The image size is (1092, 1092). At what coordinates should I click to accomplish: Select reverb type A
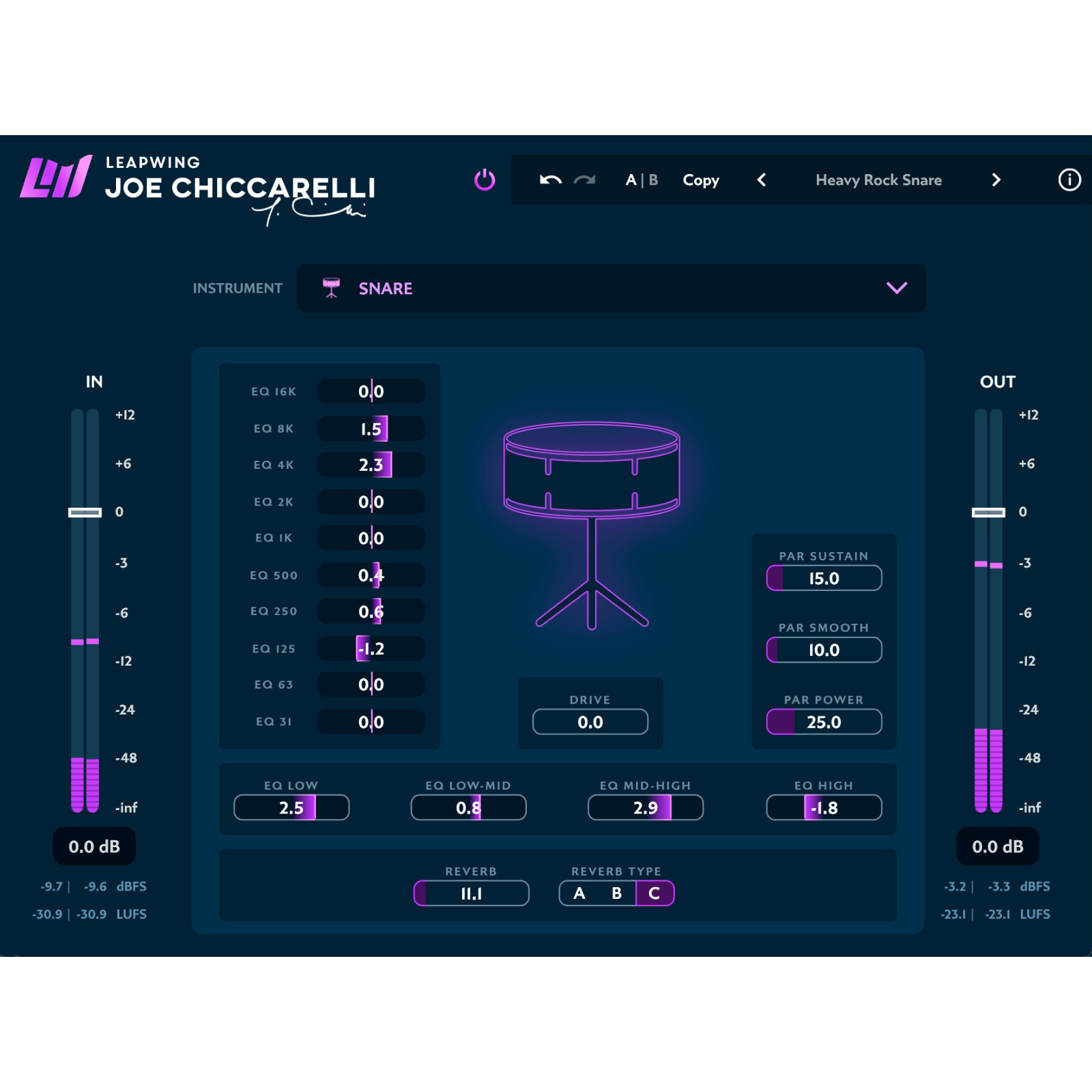(x=579, y=893)
